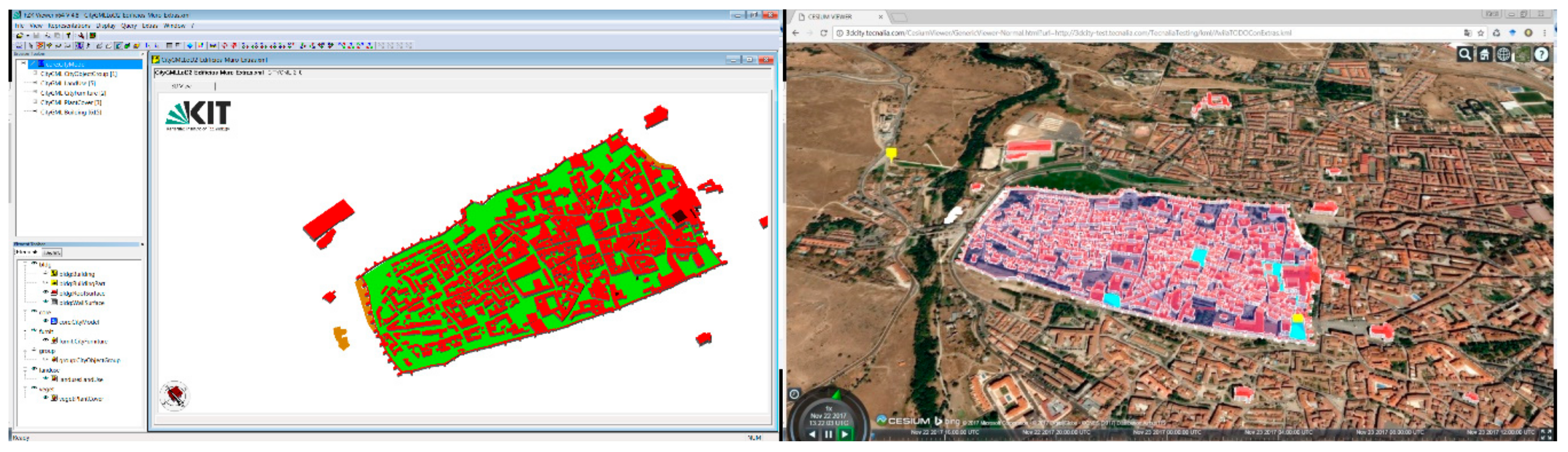Expand the CityGML LandUse tree node
Screen dimensions: 1568x452
[x=35, y=83]
